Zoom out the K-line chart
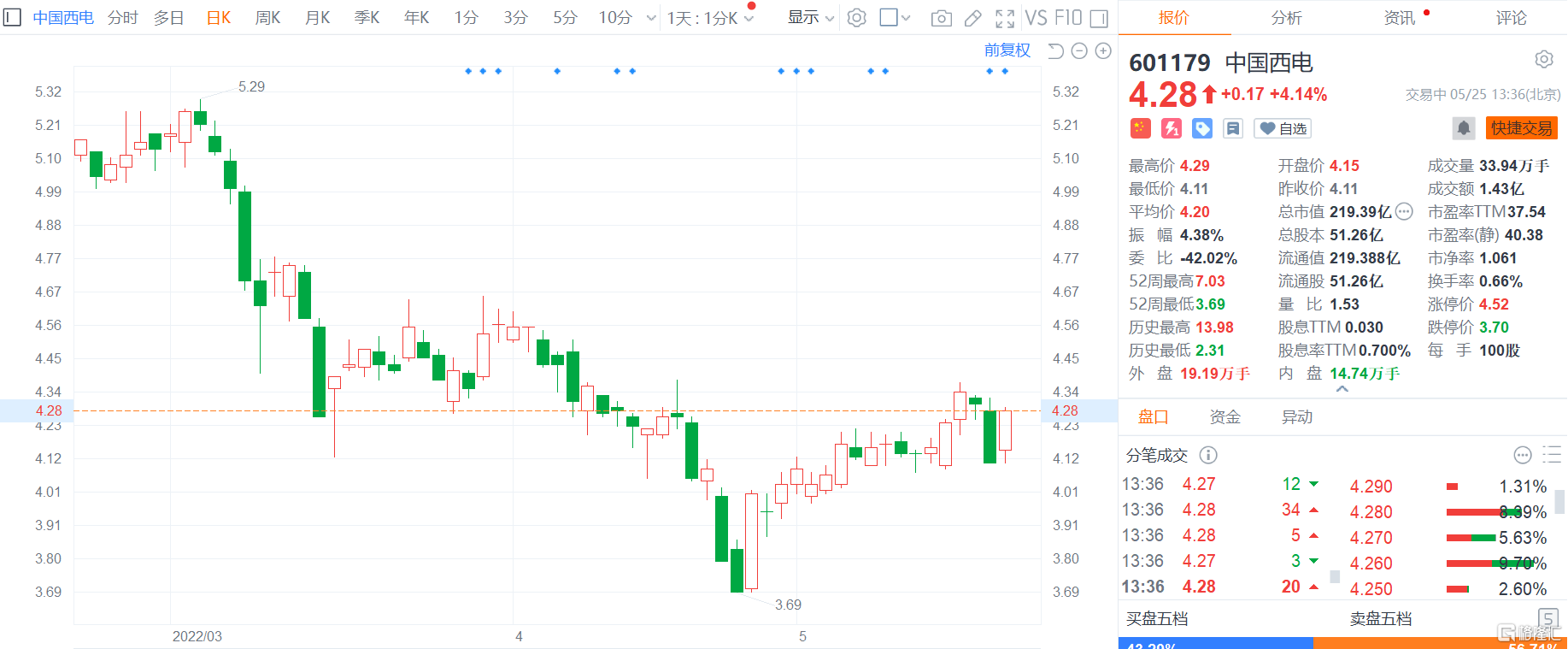 click(1079, 51)
